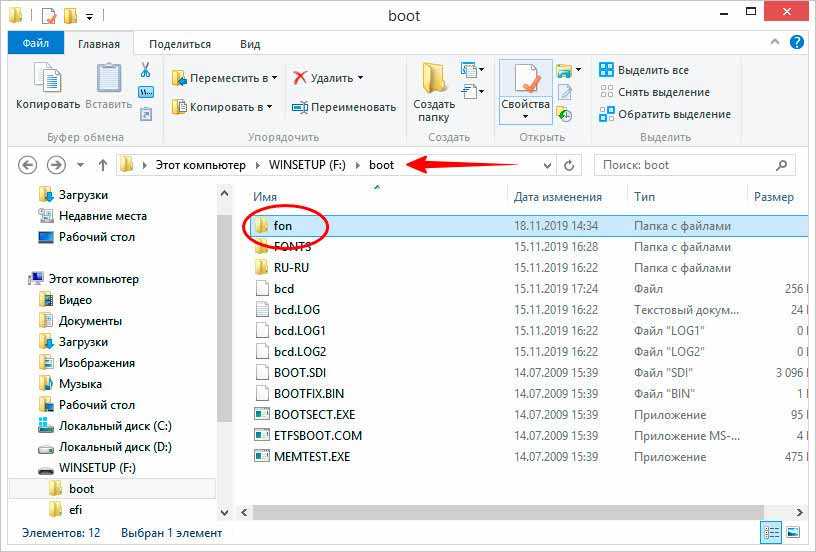Open the Файл (File) menu tab
This screenshot has width=816, height=552.
coord(36,44)
